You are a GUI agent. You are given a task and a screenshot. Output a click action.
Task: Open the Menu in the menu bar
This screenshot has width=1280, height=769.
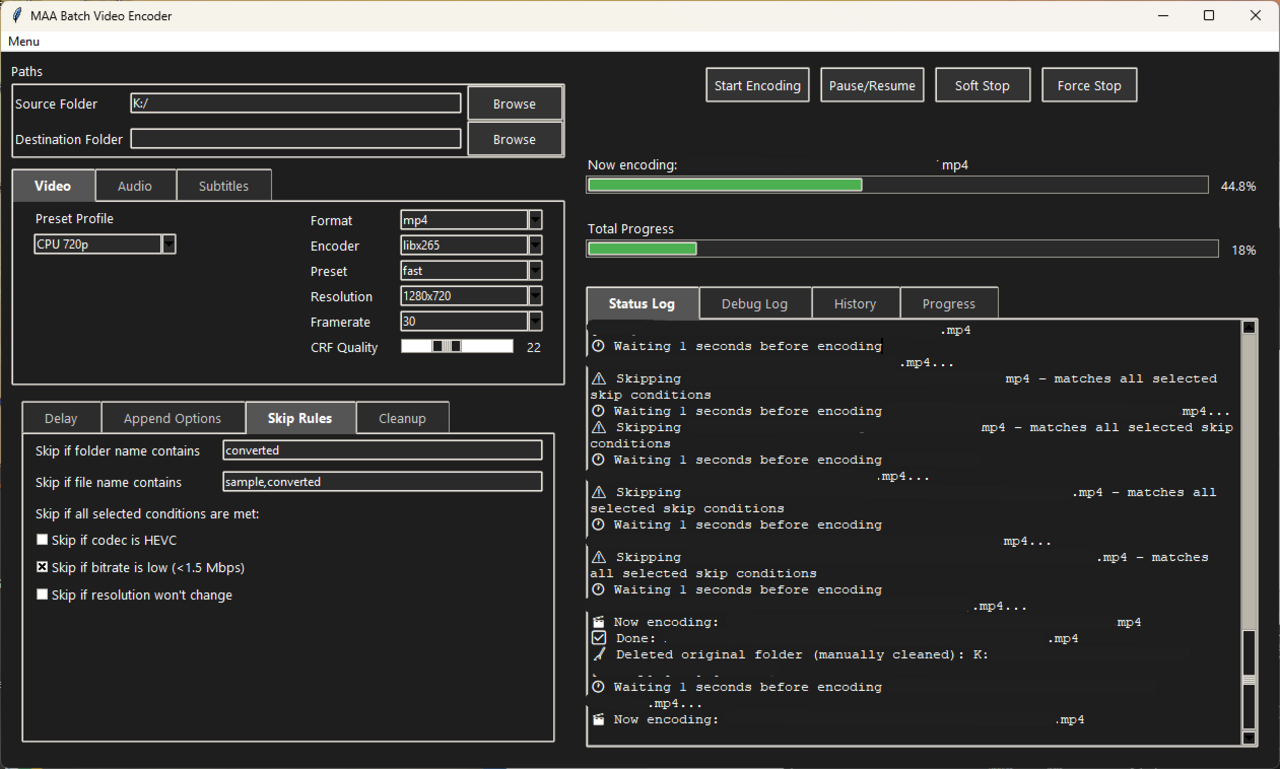click(24, 42)
